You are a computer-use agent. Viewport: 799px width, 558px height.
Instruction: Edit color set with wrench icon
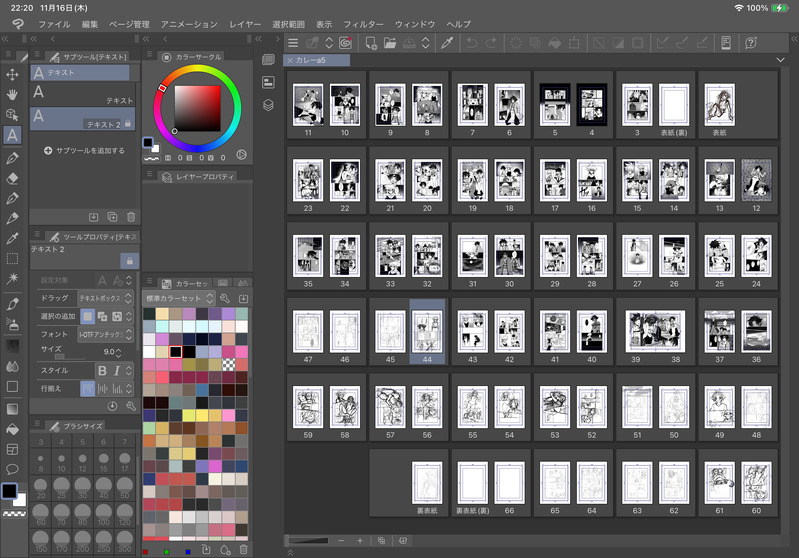[x=225, y=298]
